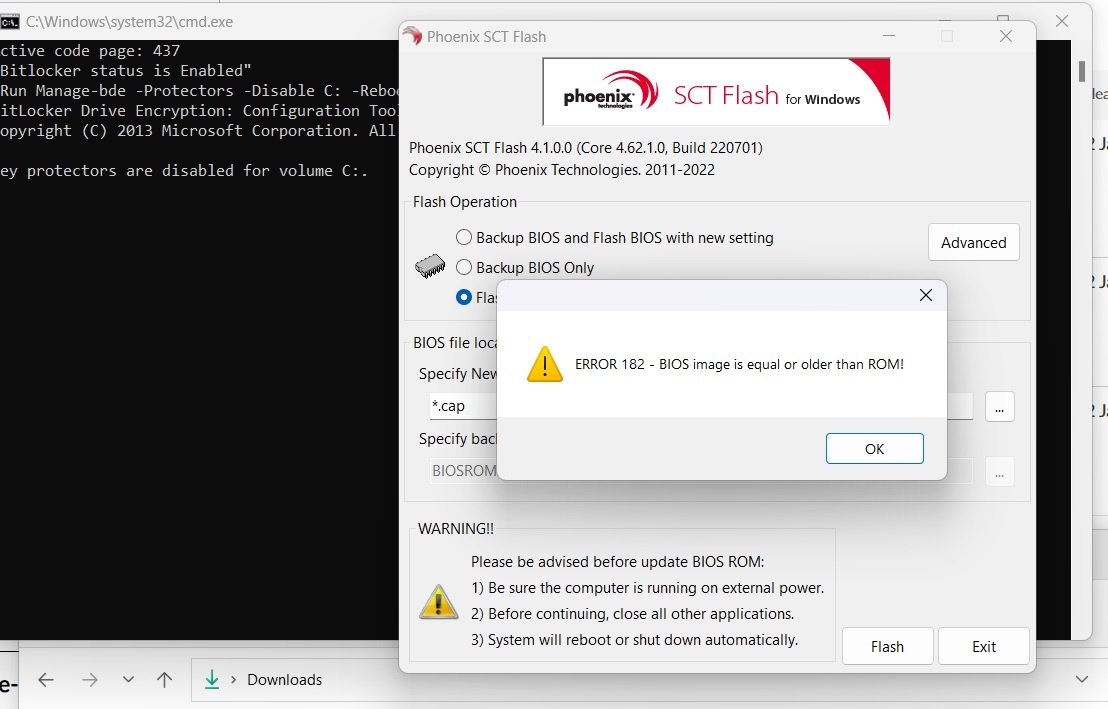Click the ERROR 182 message text
Image resolution: width=1108 pixels, height=709 pixels.
(x=739, y=364)
